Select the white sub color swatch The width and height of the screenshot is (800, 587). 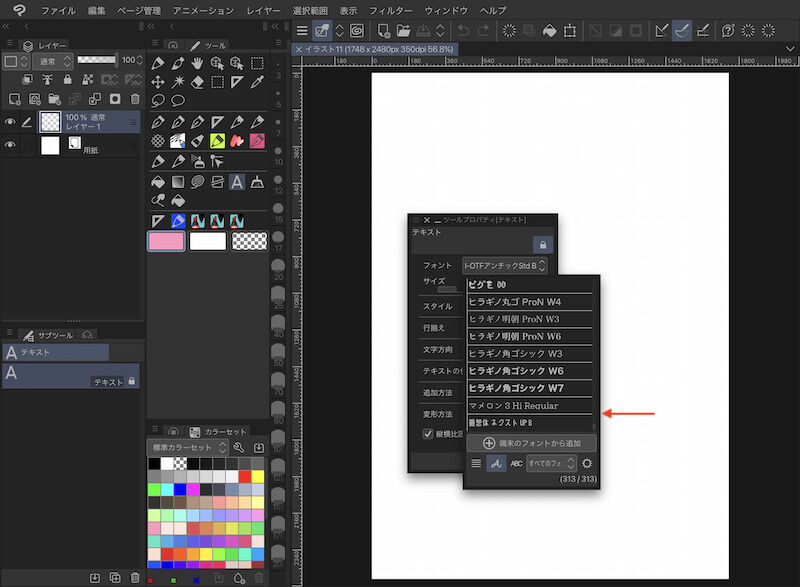tap(208, 241)
